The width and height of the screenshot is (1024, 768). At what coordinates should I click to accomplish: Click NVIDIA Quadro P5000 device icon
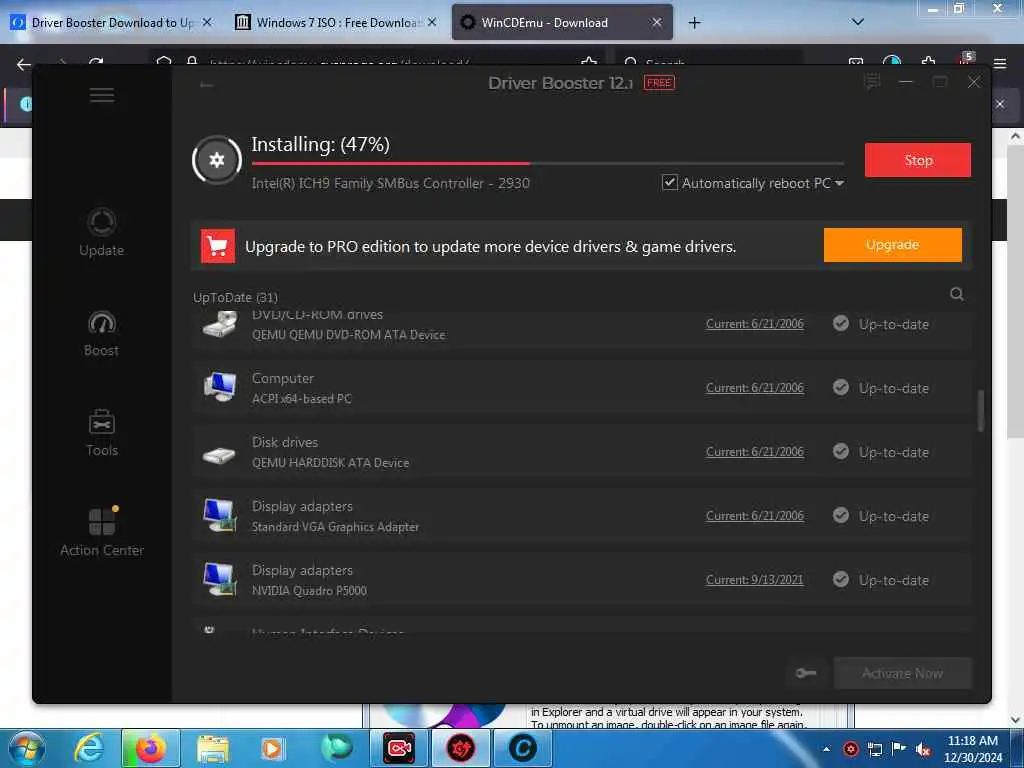click(x=219, y=579)
